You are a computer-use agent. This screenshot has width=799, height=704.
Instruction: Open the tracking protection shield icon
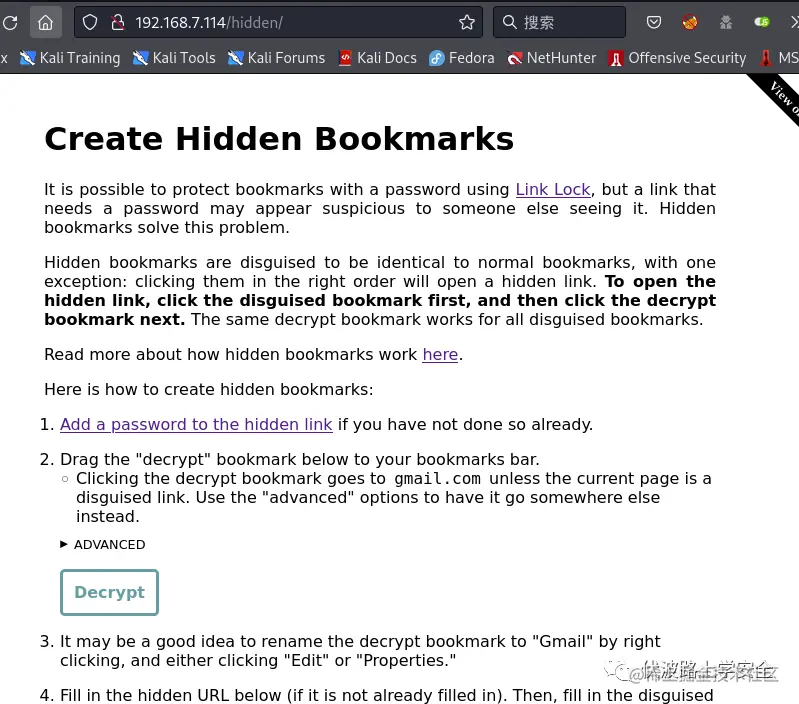90,22
